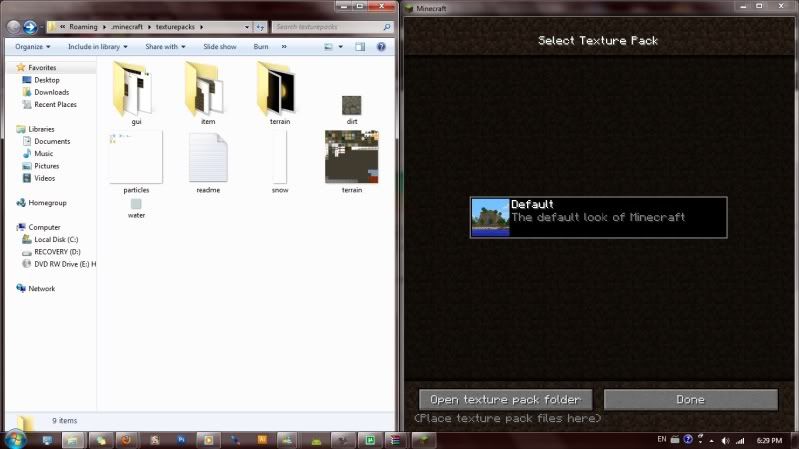Open the clock showing 6:29 PM
Screen dimensions: 799x449
tap(769, 440)
